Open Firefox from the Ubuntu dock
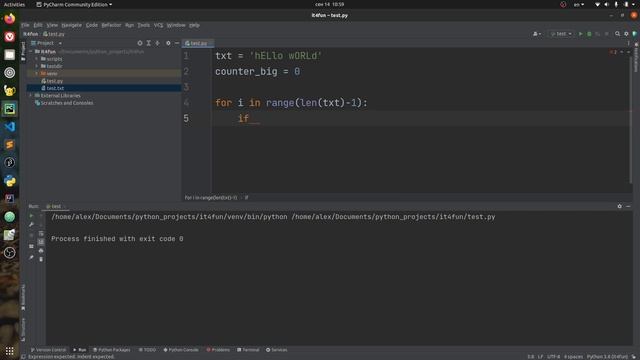Screen dimensions: 640x360 coord(9,19)
